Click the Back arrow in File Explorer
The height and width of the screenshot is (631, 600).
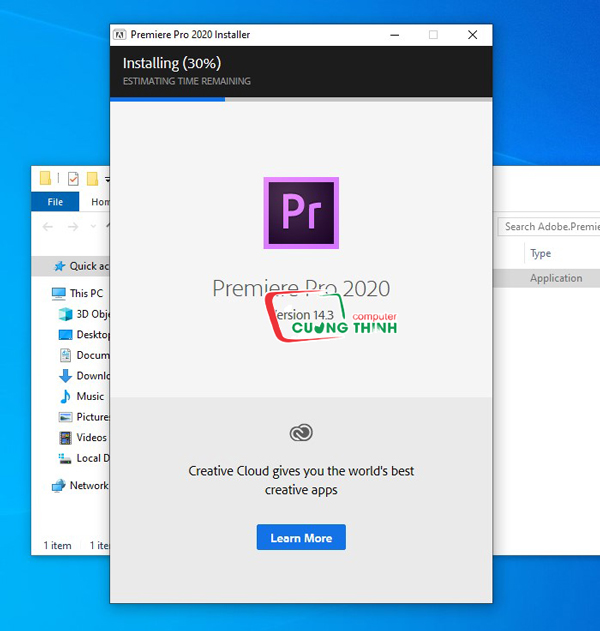[x=48, y=227]
